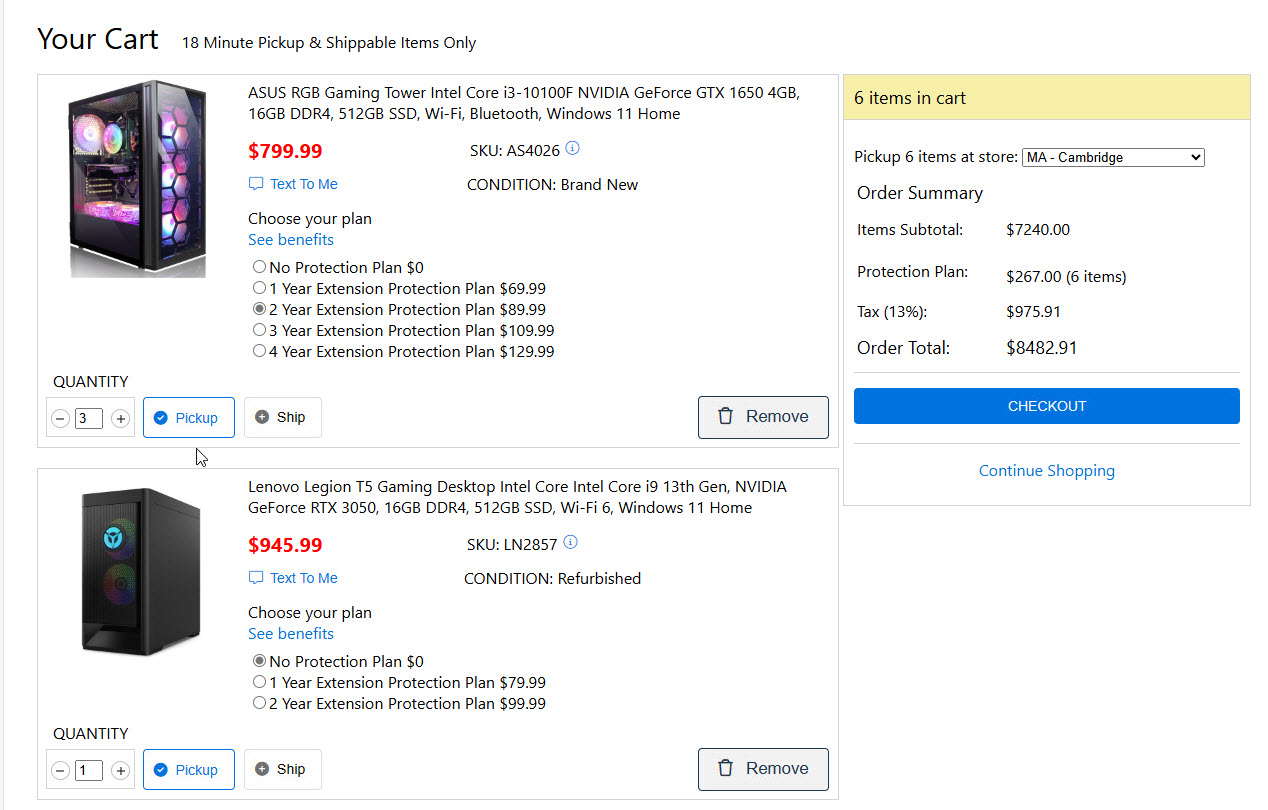
Task: Select 1 Year Protection Plan $79.99 for Lenovo
Action: tap(260, 682)
